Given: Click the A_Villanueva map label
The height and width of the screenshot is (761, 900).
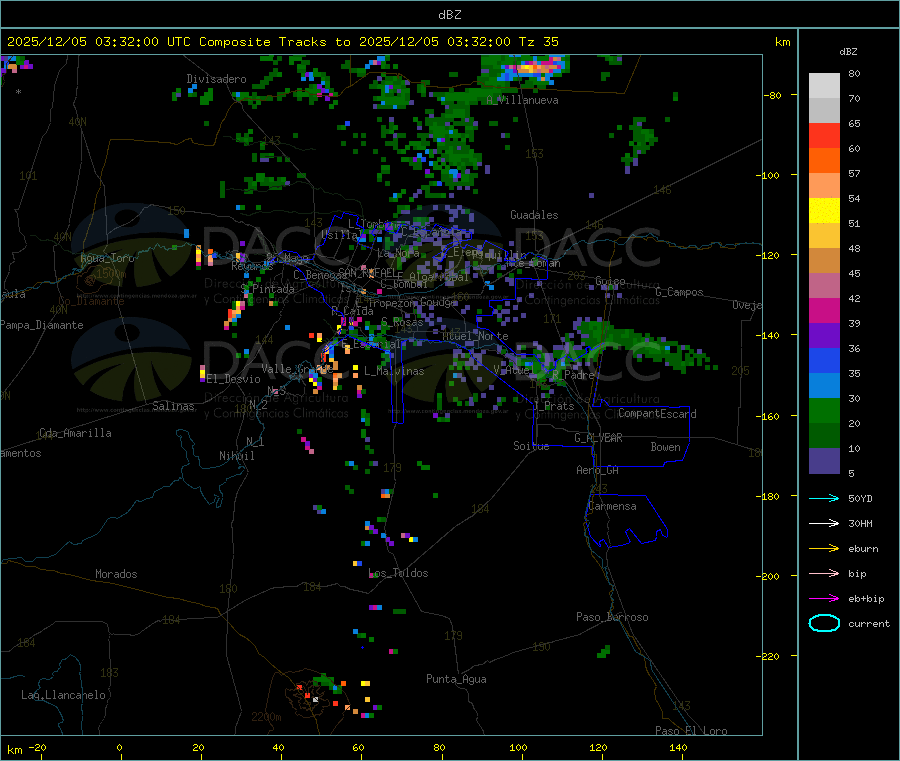Looking at the screenshot, I should coord(522,100).
